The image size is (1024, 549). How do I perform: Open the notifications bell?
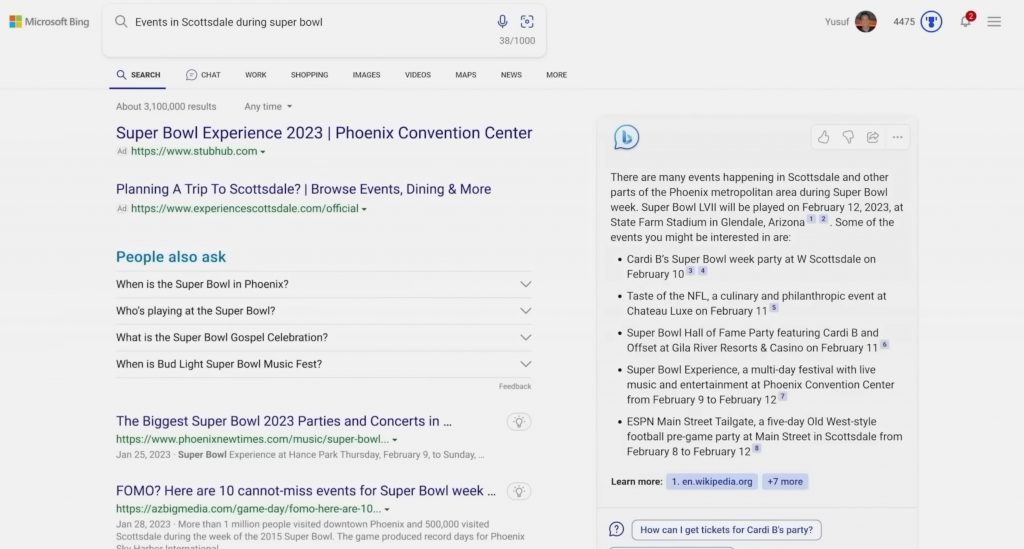tap(966, 21)
